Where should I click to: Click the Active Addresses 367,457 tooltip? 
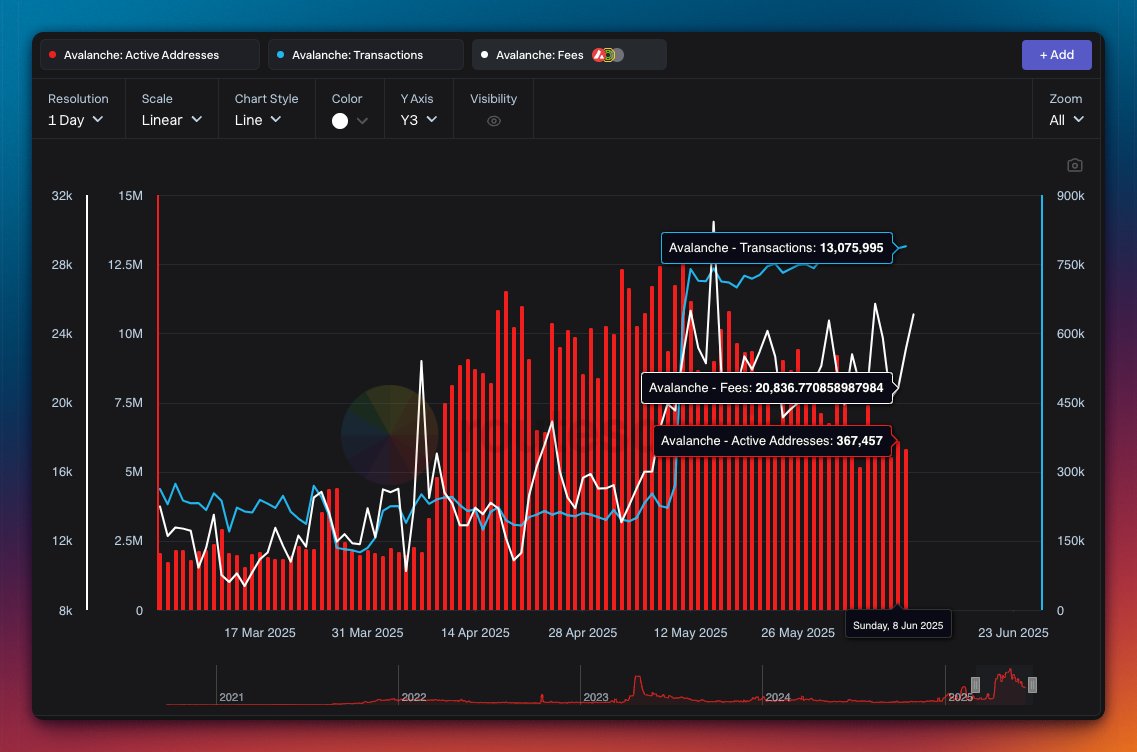pos(772,441)
